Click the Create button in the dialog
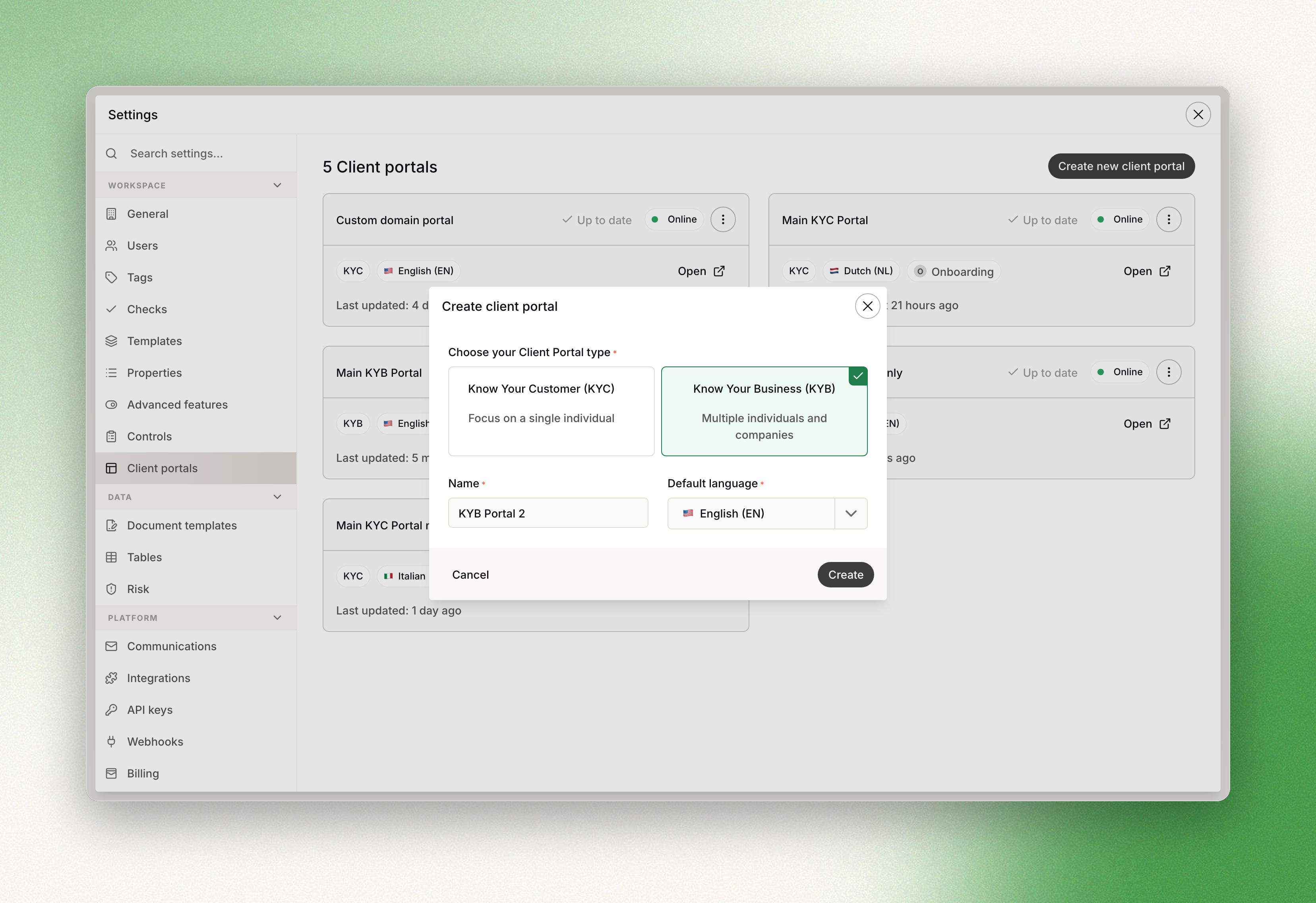Image resolution: width=1316 pixels, height=903 pixels. (846, 574)
